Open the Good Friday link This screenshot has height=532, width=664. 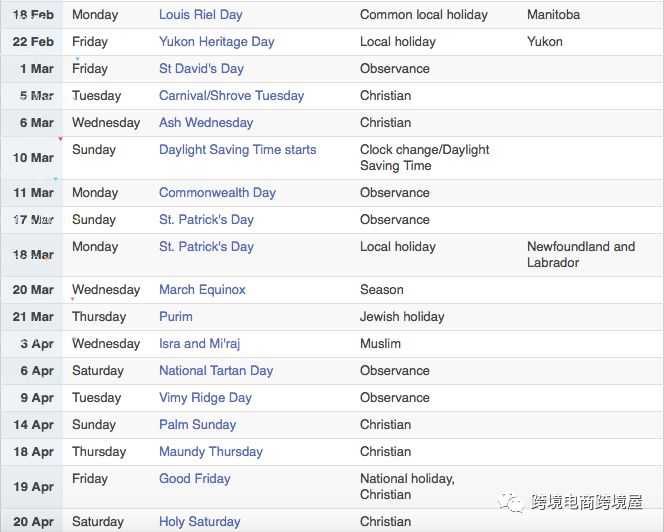(x=195, y=479)
